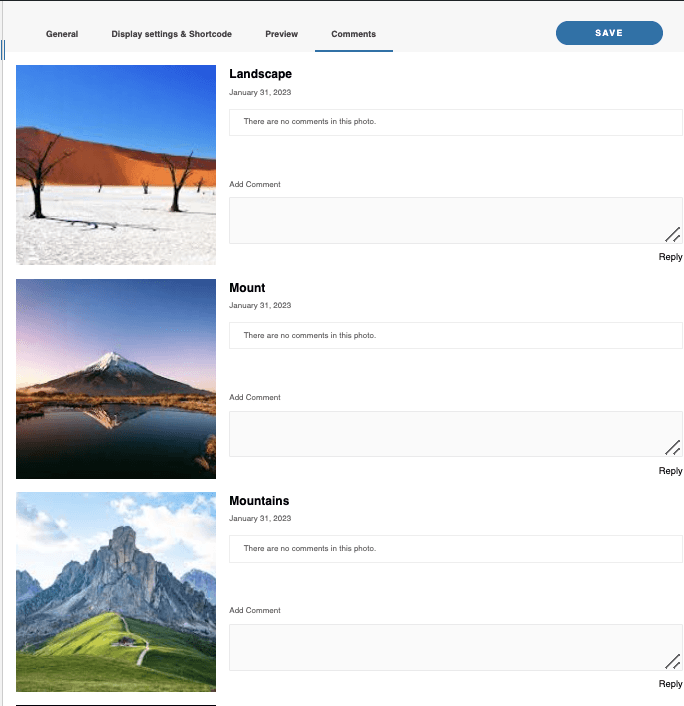Grab the Landscape comment box resize handle
Viewport: 684px width, 706px height.
tap(673, 235)
